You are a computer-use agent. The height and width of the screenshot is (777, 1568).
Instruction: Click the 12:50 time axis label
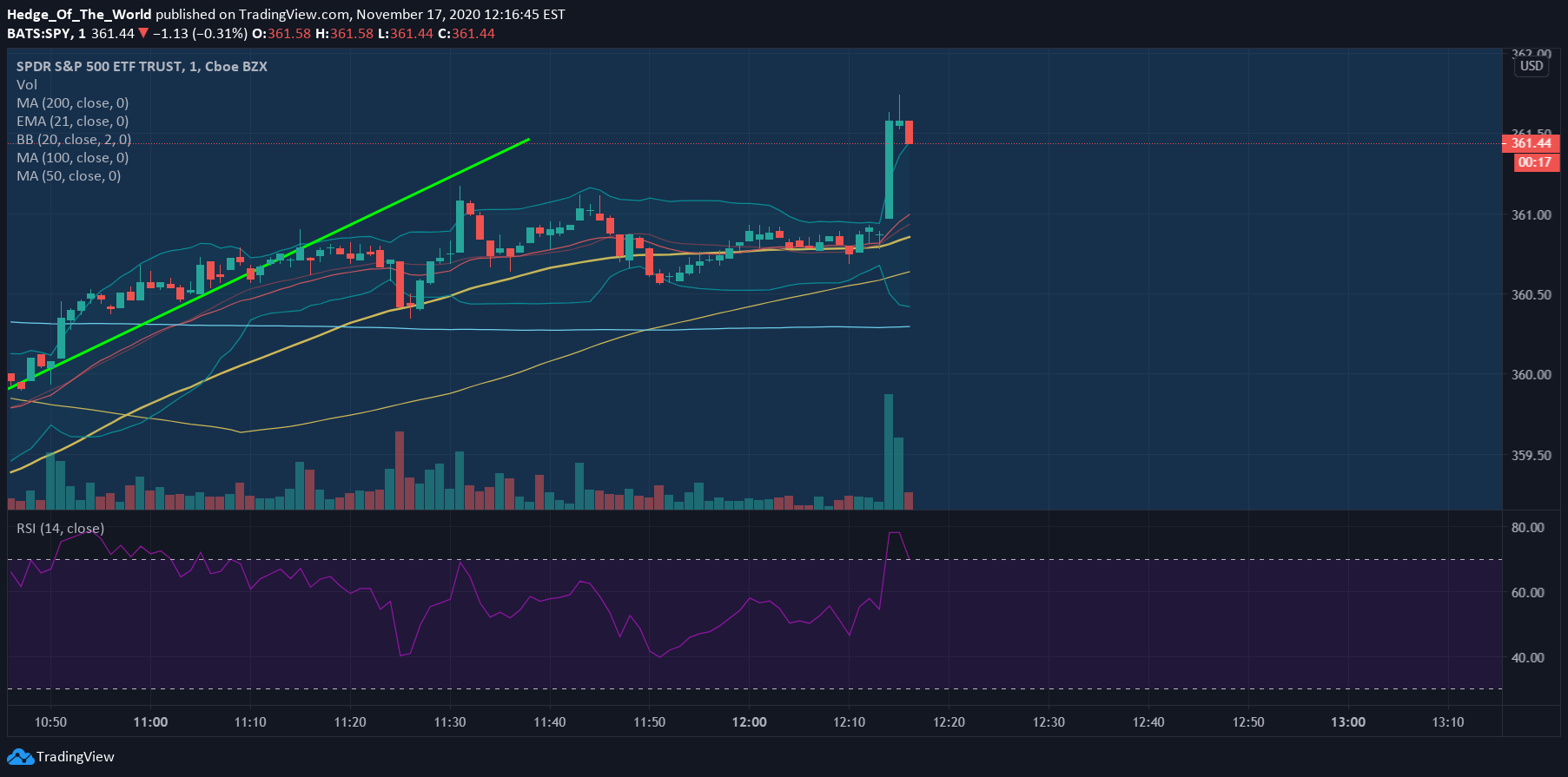point(1249,722)
